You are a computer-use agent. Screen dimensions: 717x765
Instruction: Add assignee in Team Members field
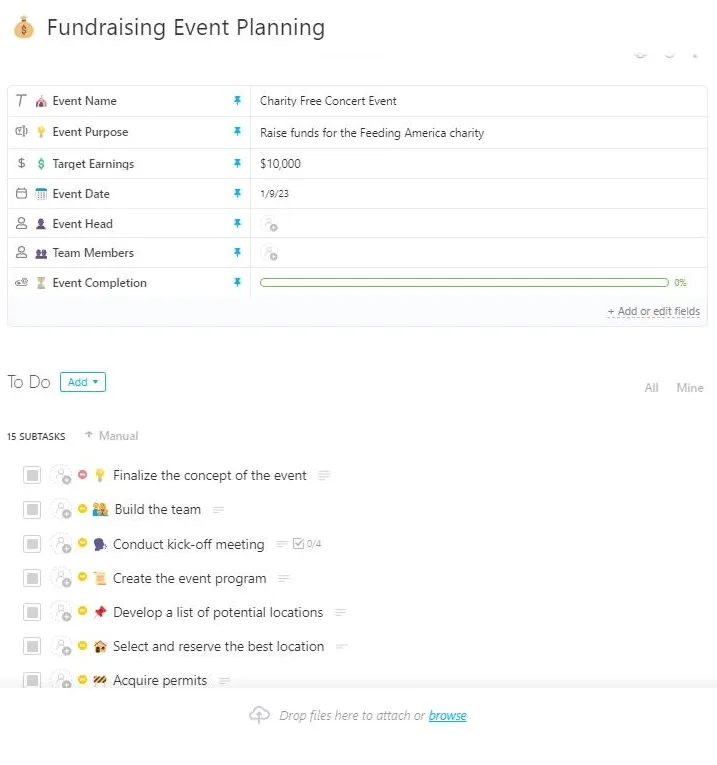(269, 253)
